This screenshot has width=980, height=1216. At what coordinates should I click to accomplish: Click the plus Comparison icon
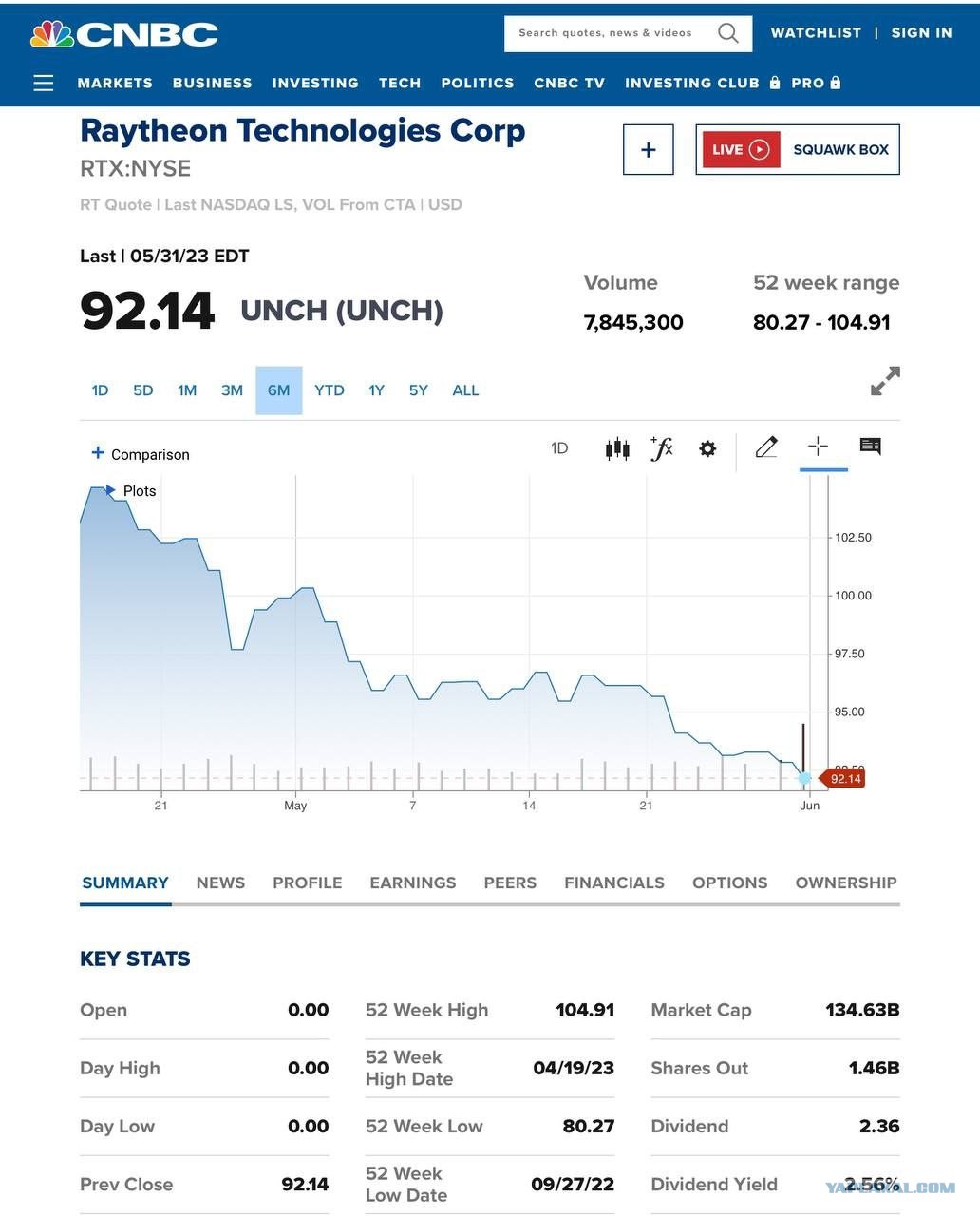point(97,453)
